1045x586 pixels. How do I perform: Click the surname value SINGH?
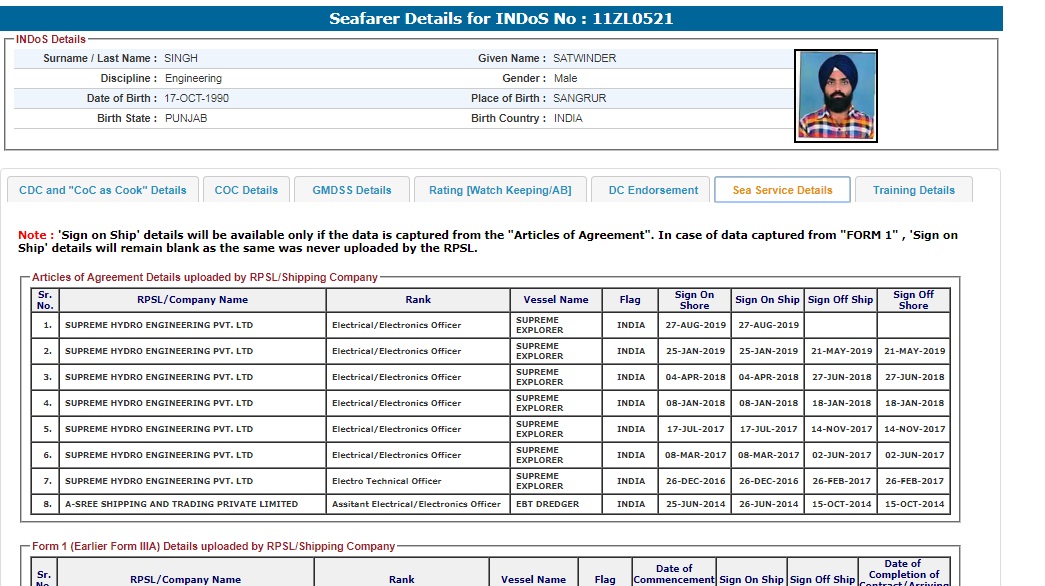tap(181, 59)
